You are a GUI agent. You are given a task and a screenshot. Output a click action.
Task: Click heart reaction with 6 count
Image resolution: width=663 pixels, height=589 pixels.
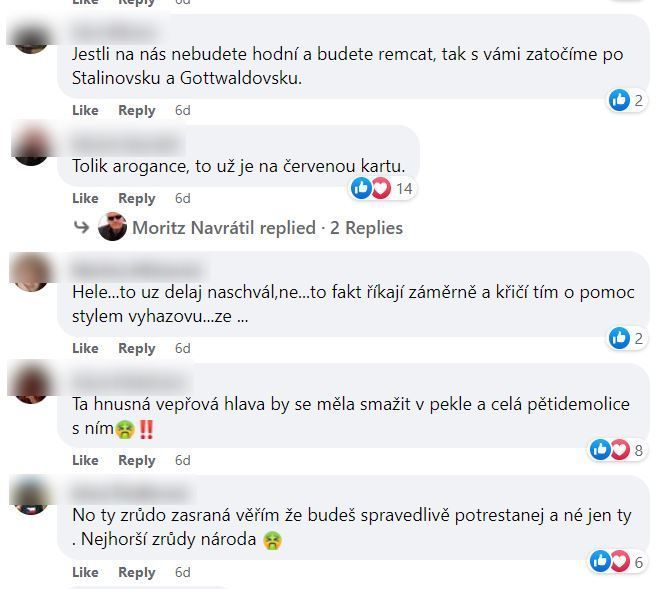pos(620,562)
